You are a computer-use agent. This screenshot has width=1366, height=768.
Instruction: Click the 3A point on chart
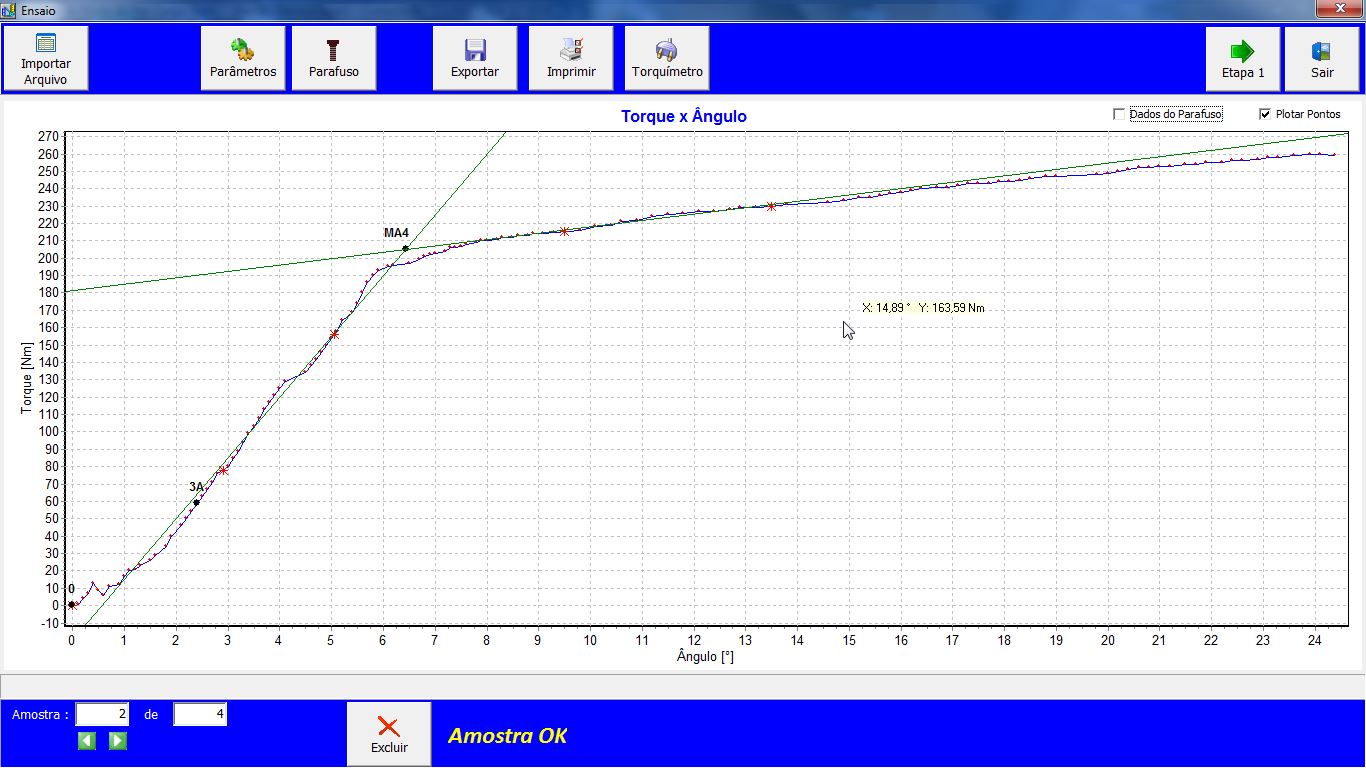tap(196, 502)
